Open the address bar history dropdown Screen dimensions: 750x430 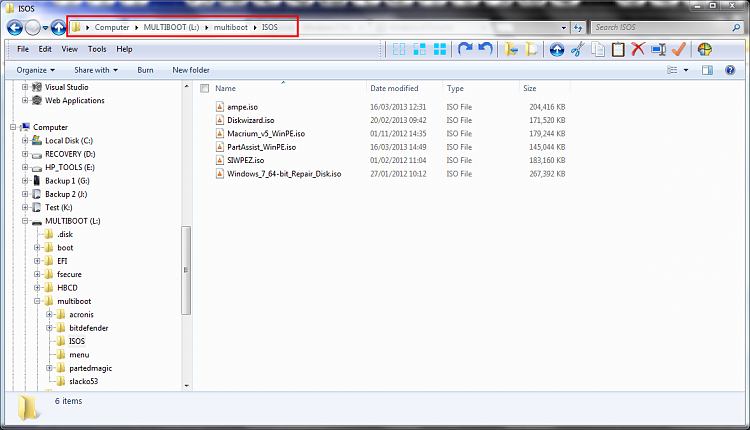pos(563,28)
